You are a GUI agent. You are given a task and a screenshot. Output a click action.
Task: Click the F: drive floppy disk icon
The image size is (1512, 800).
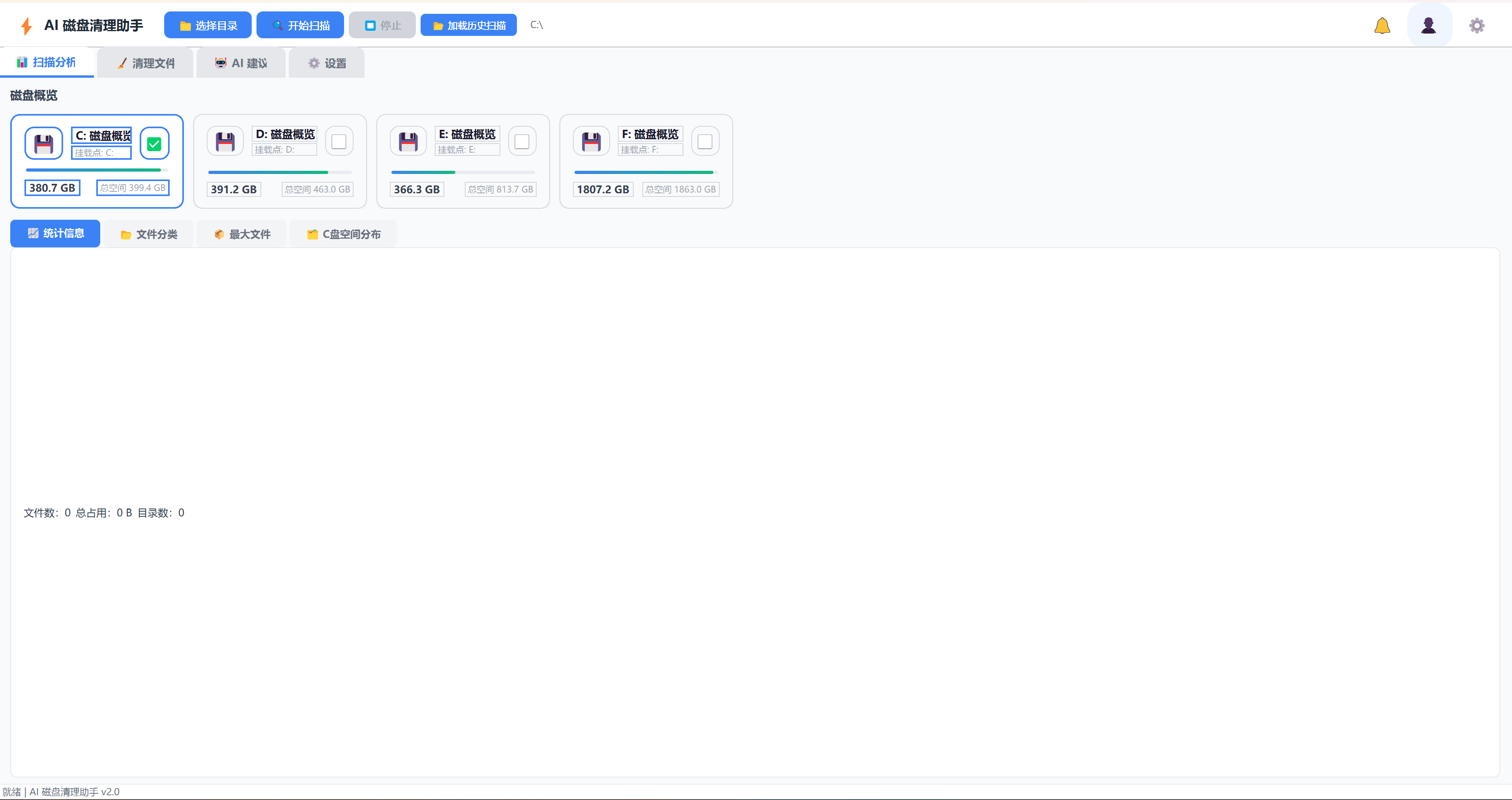[x=591, y=142]
